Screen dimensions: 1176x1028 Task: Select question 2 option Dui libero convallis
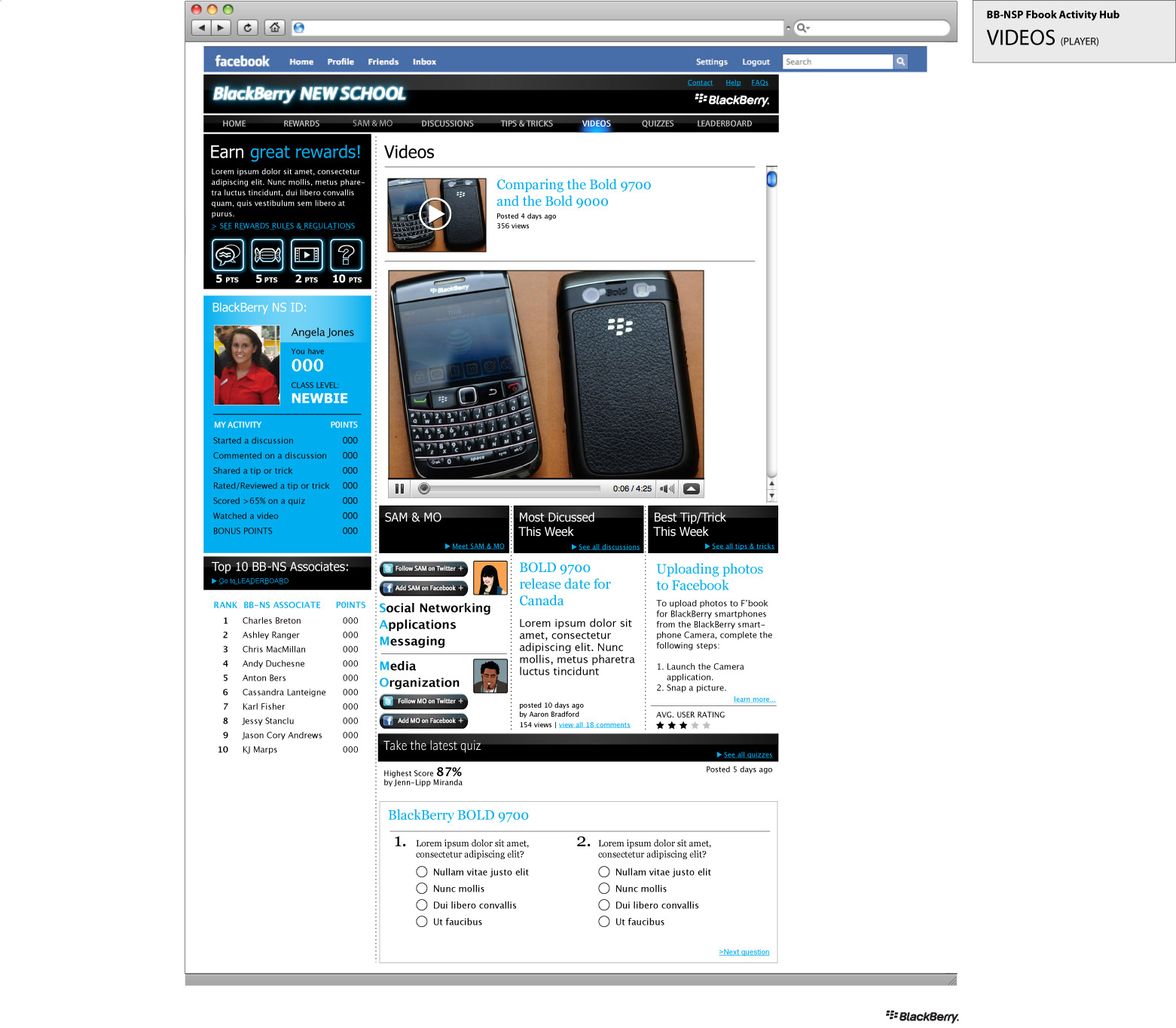pyautogui.click(x=604, y=905)
